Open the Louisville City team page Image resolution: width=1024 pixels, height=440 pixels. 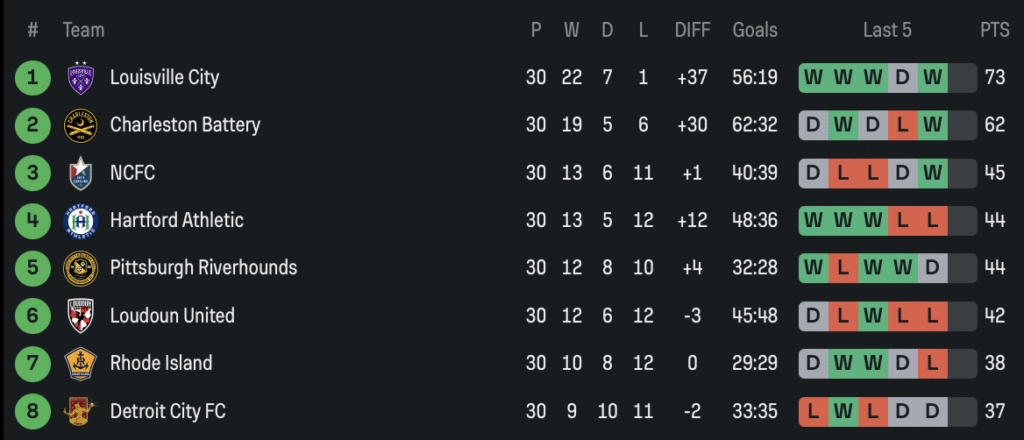(164, 78)
